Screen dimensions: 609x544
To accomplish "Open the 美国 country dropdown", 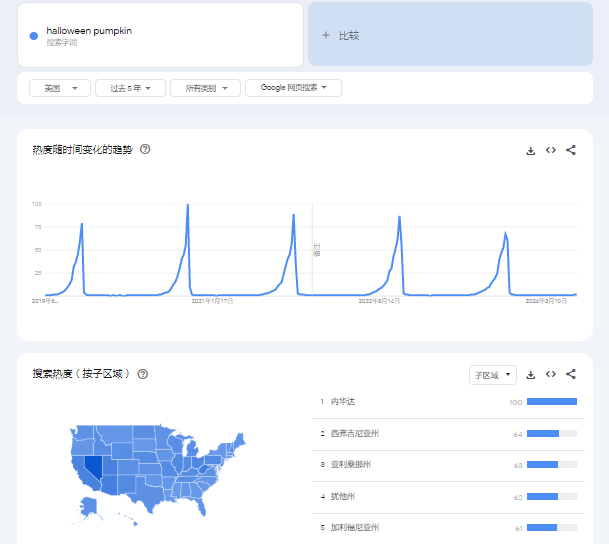I will tap(60, 88).
